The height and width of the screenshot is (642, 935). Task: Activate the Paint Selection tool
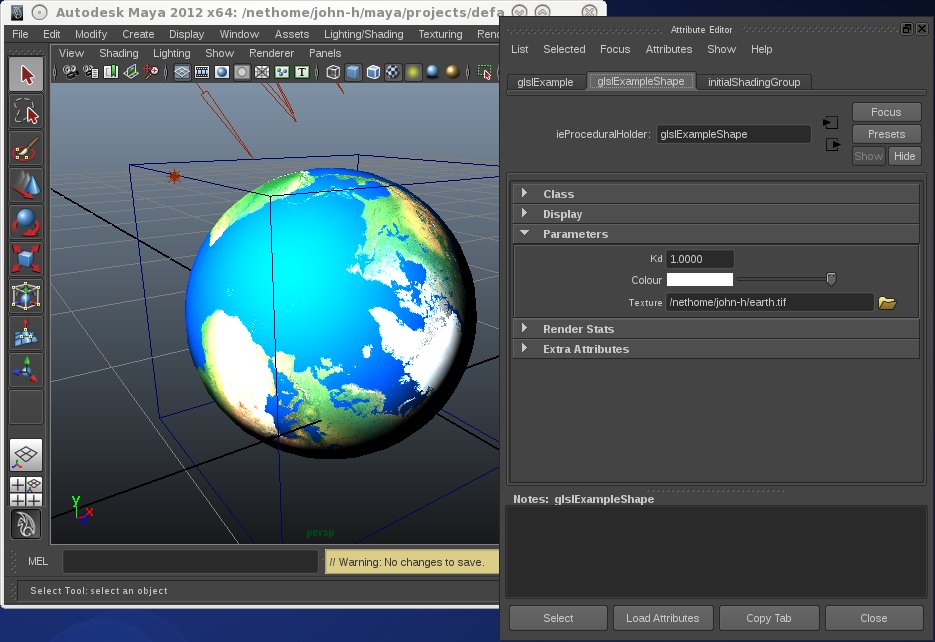26,149
